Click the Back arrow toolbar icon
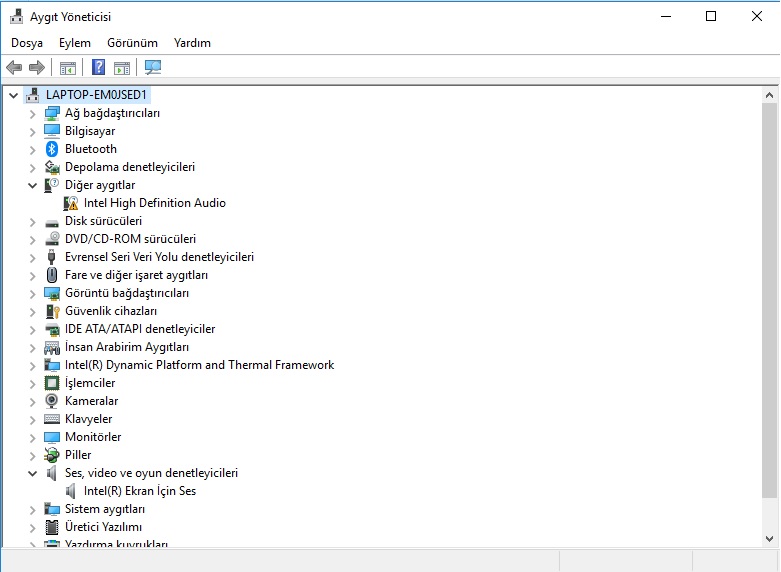The height and width of the screenshot is (572, 781). [14, 67]
